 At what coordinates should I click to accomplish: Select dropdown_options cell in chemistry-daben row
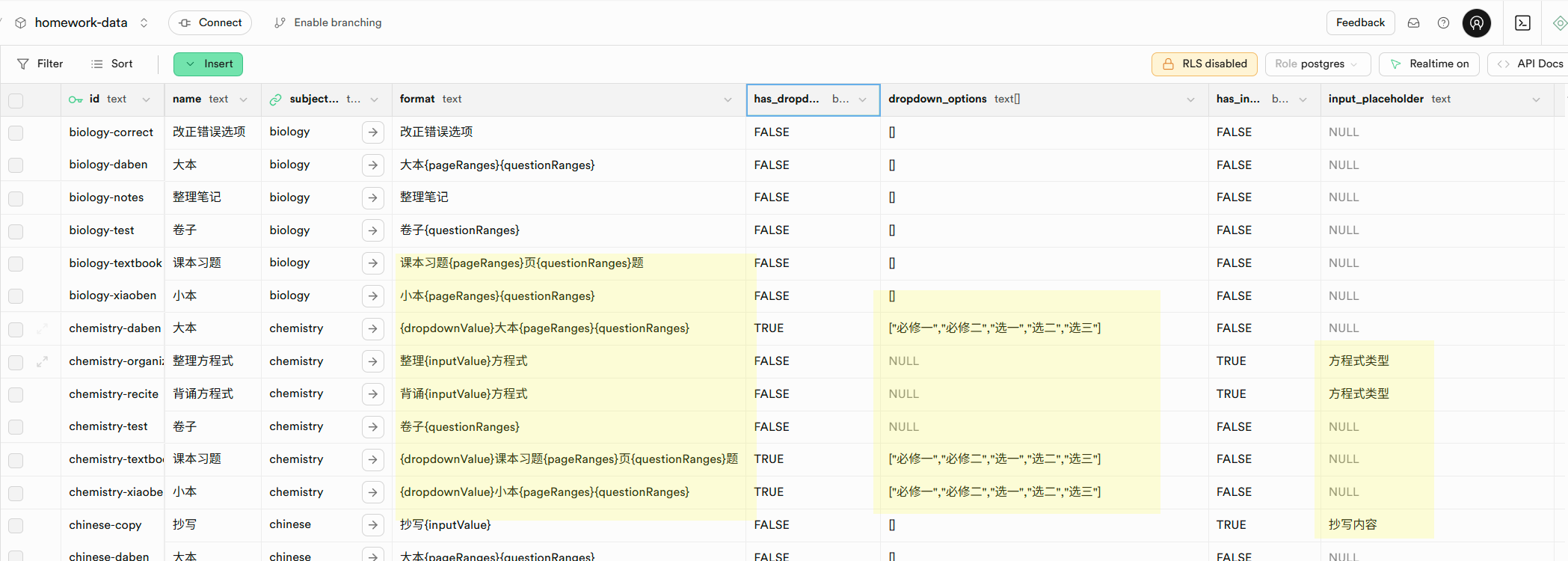coord(1045,328)
